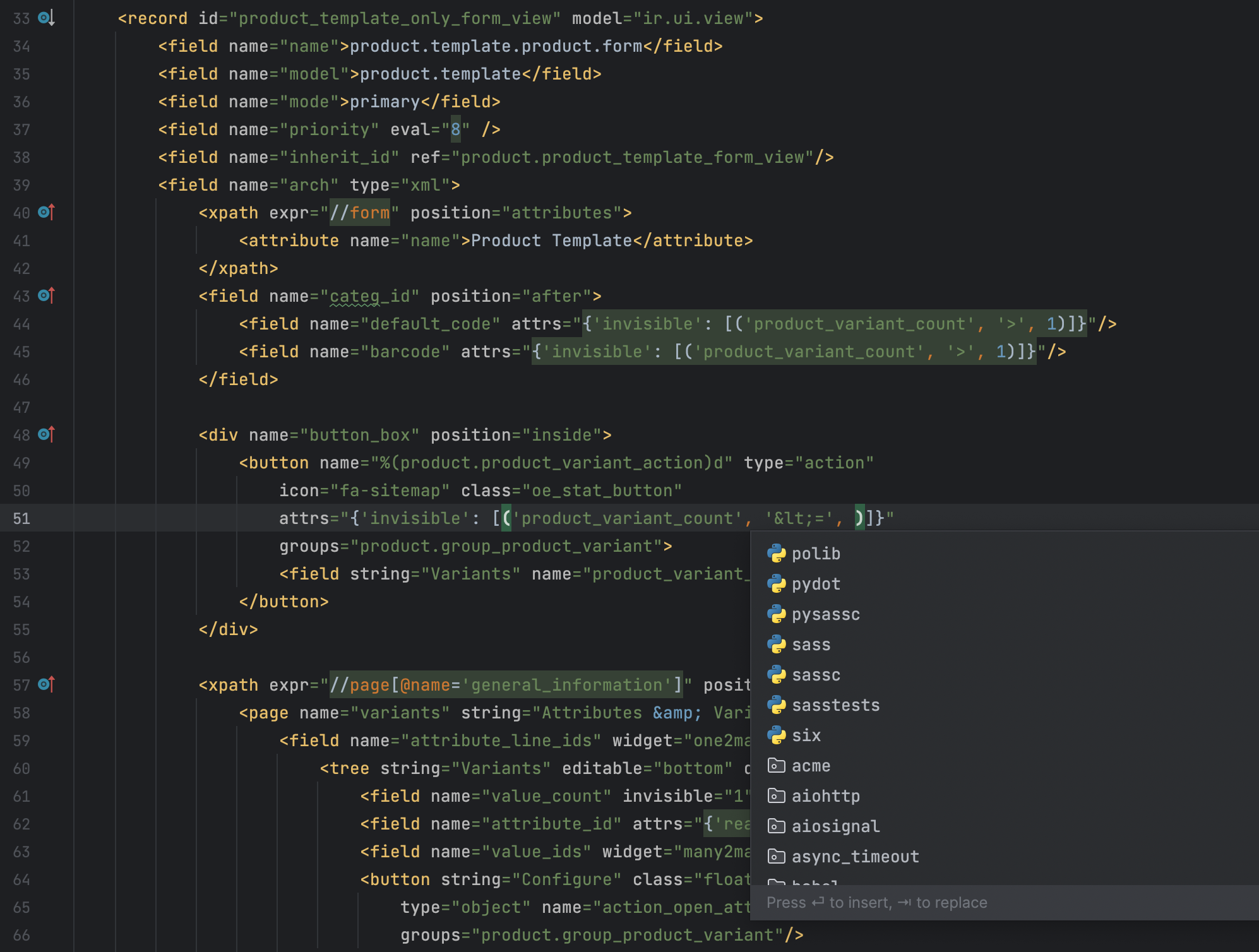Viewport: 1259px width, 952px height.
Task: Click the folder icon next to aiohttp
Action: click(x=777, y=796)
